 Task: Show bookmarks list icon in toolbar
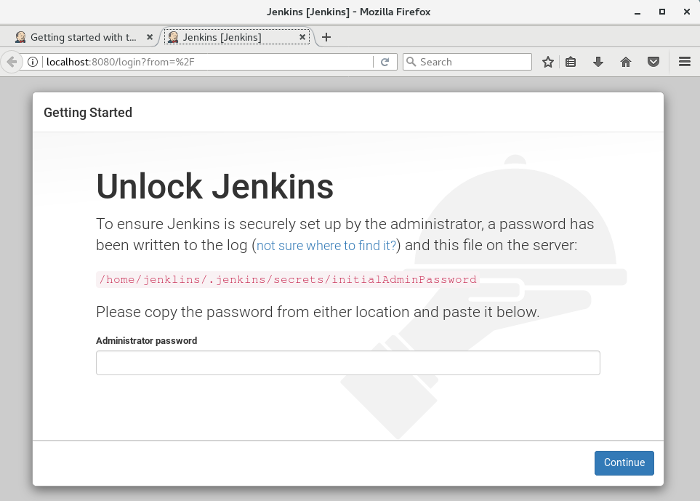[571, 62]
